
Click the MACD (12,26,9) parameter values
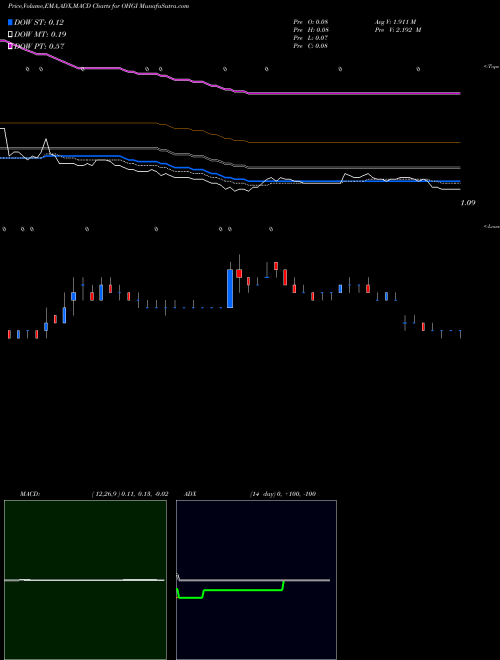130,494
